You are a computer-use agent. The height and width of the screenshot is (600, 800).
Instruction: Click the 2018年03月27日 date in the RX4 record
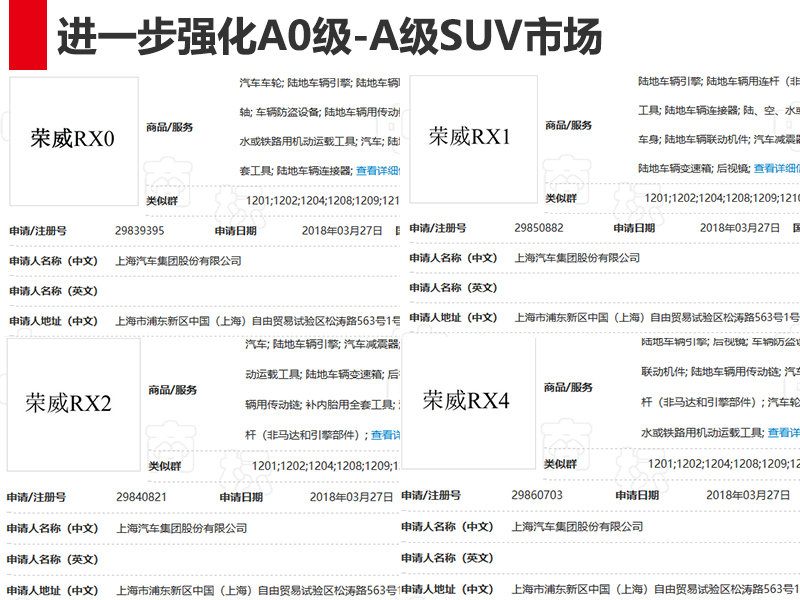(748, 495)
